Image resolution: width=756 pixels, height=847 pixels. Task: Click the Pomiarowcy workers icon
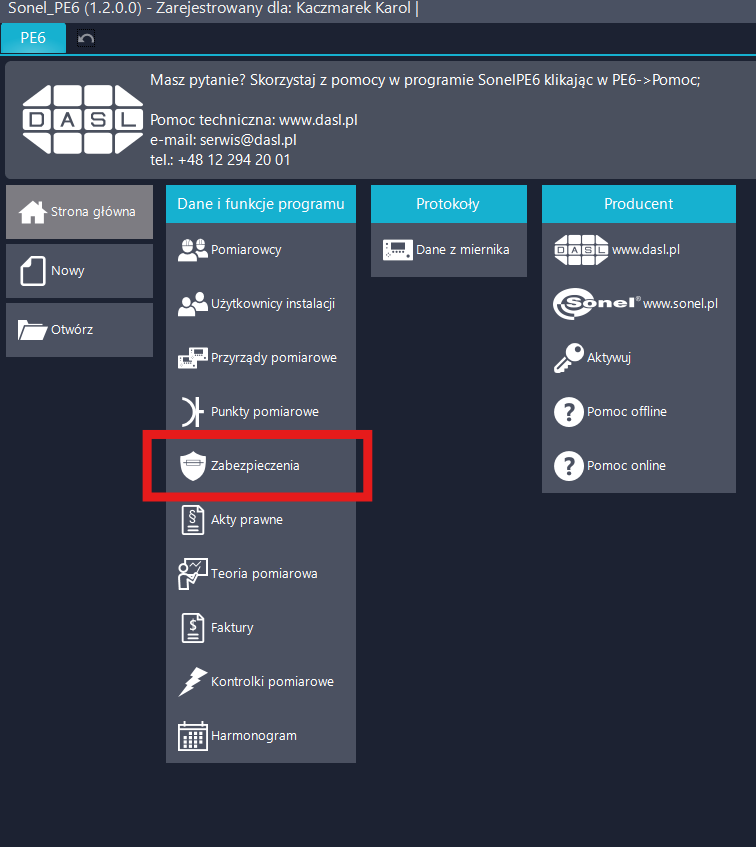tap(192, 250)
